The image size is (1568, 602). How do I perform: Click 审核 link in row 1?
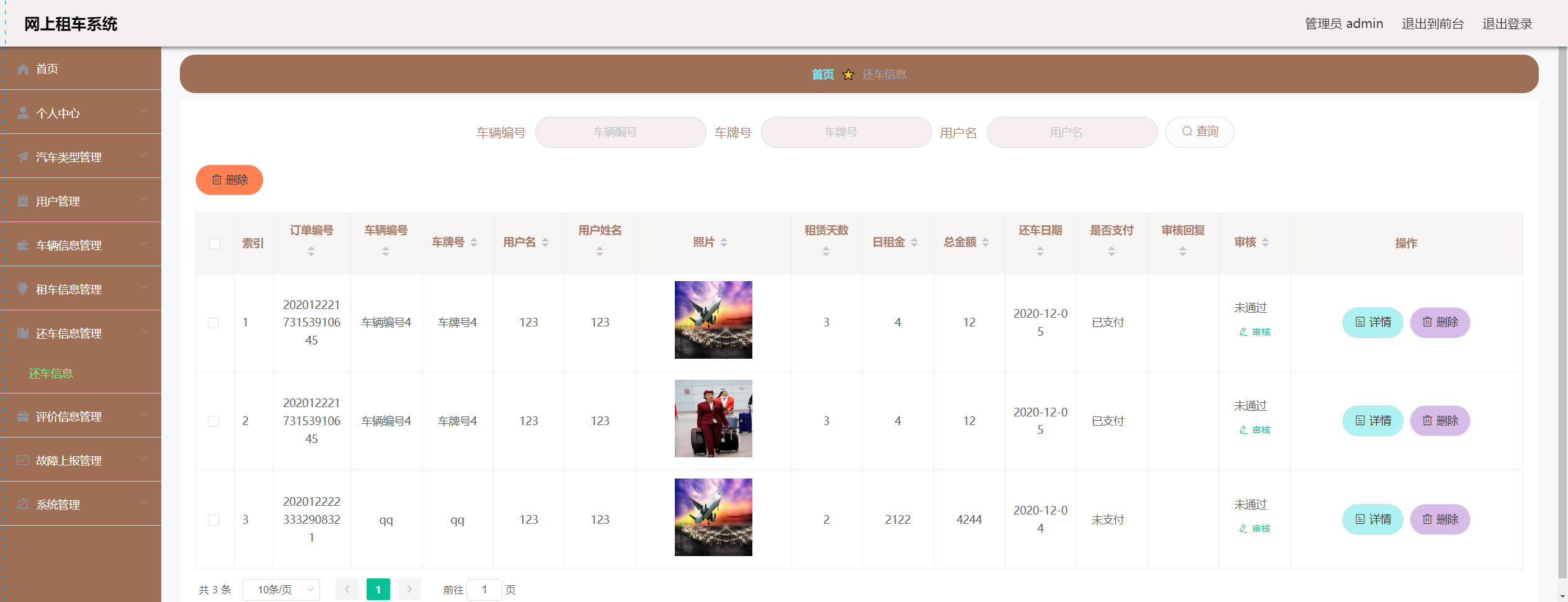1255,332
